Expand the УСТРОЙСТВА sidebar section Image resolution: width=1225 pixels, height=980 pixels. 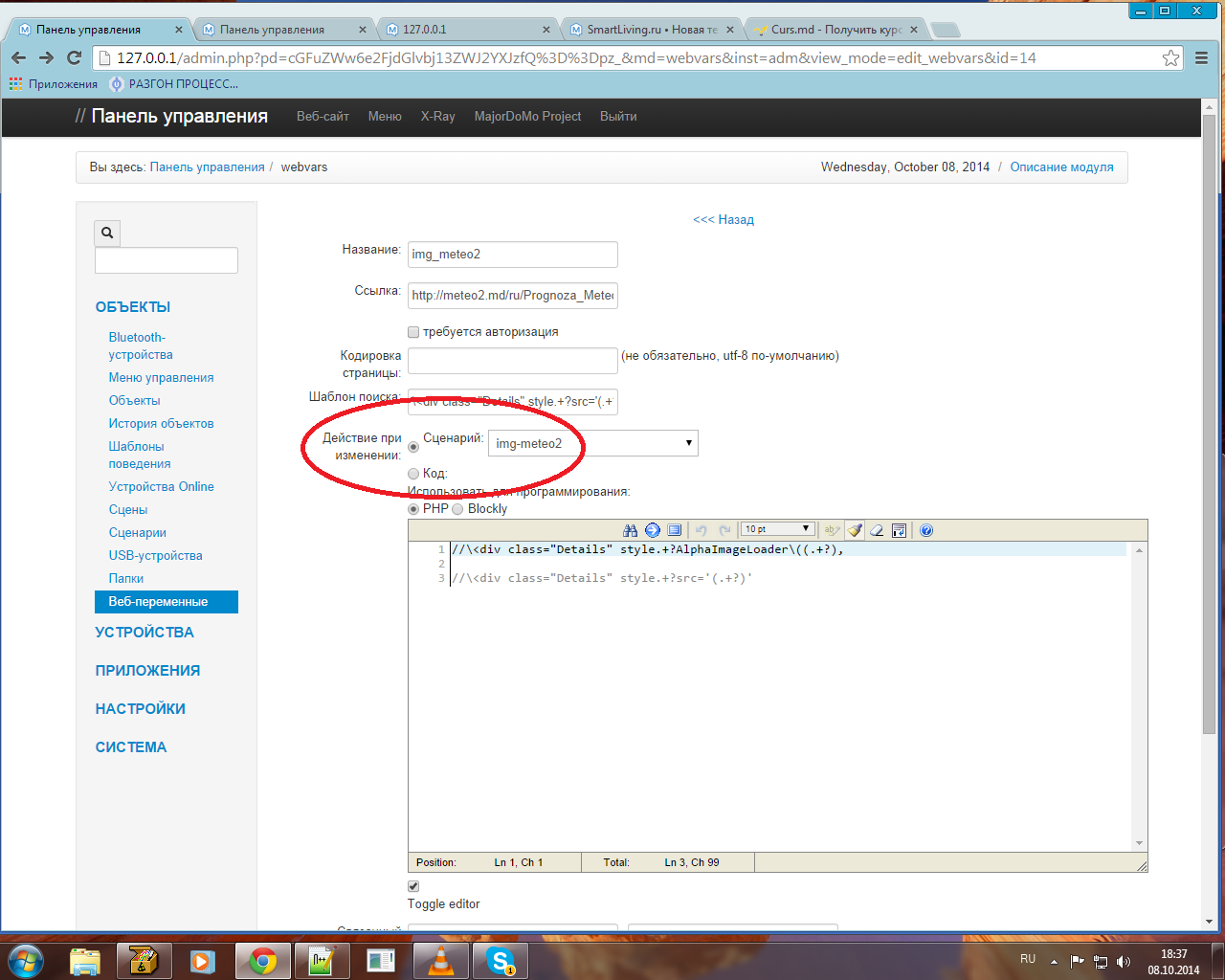click(145, 633)
